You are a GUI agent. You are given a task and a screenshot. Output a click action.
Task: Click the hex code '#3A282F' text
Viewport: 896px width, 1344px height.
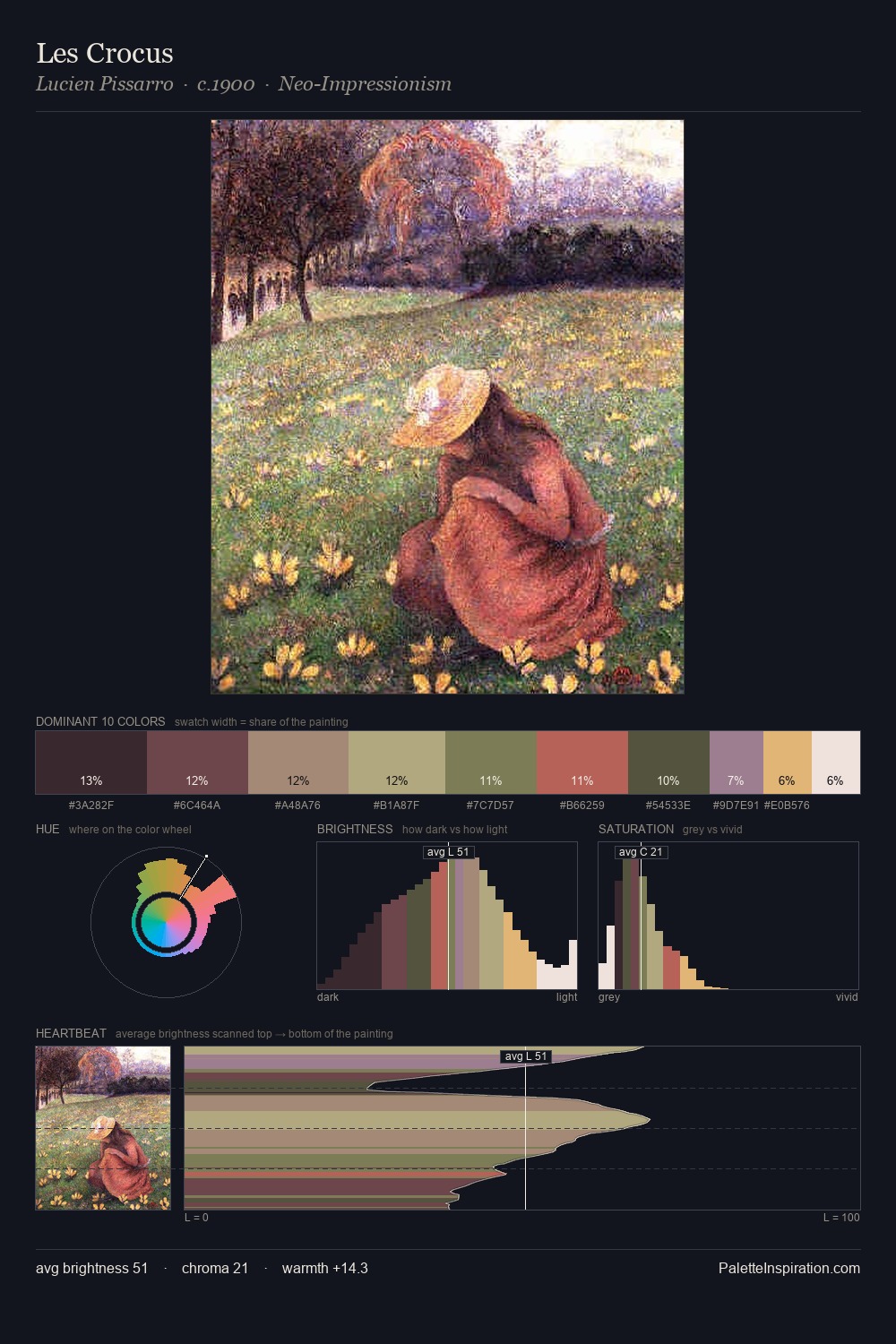[x=91, y=805]
